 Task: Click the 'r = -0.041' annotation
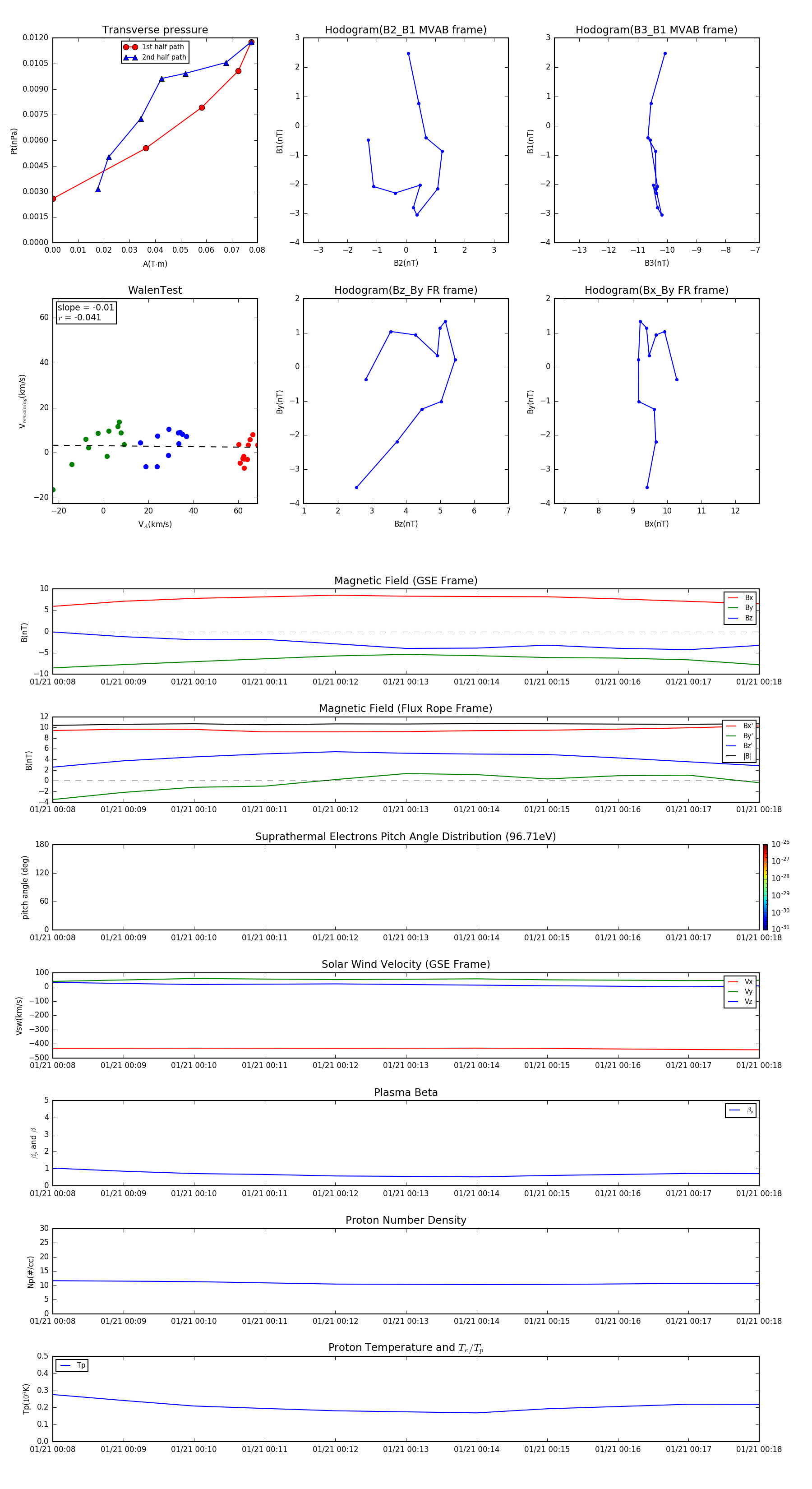80,317
